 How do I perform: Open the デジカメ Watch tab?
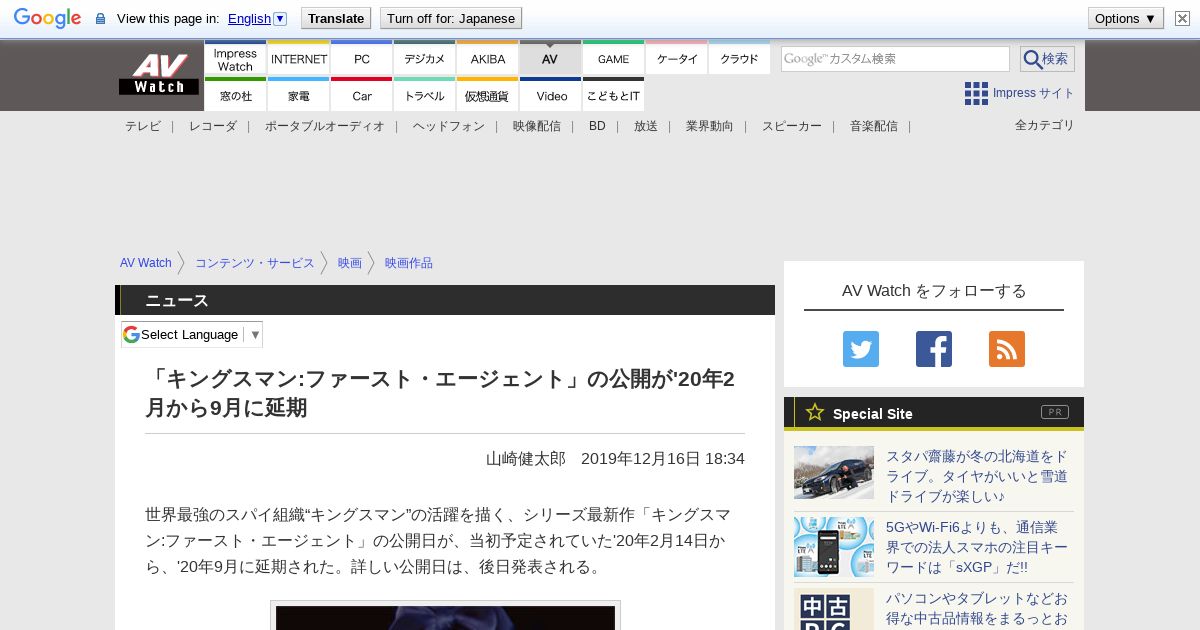[424, 59]
